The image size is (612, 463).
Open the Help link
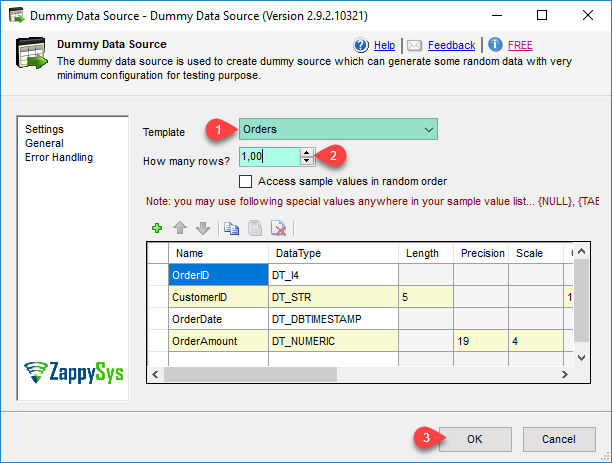coord(384,45)
